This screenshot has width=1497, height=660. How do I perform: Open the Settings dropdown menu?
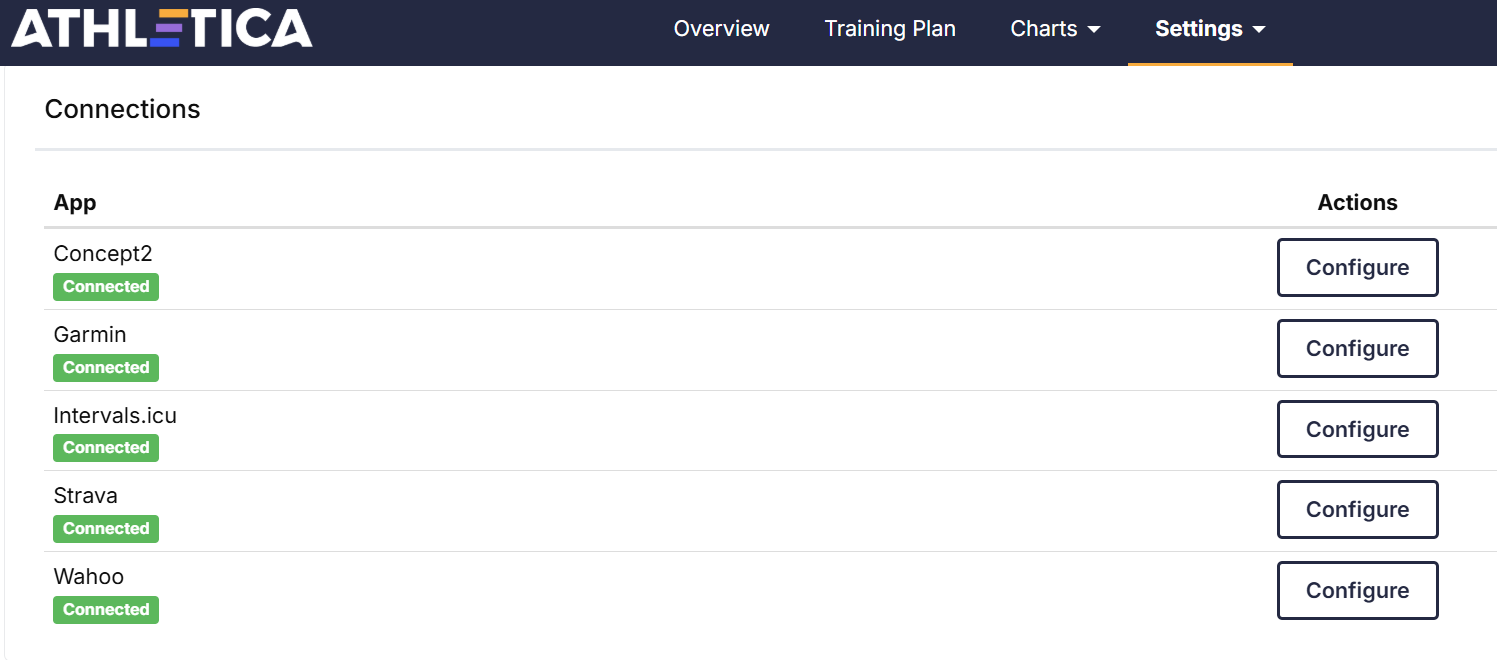pyautogui.click(x=1210, y=29)
